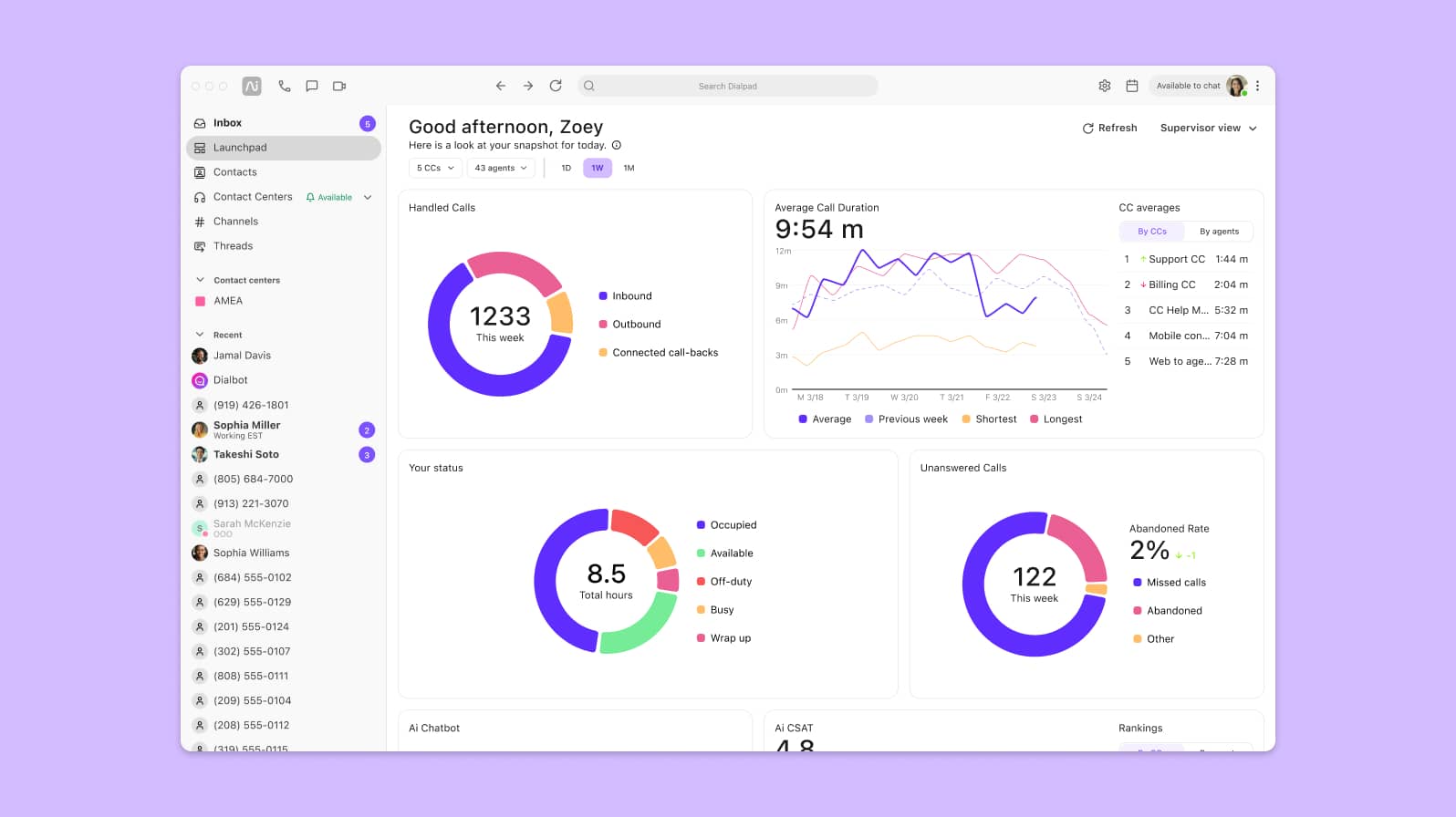Click the info icon beside snapshot text
Image resolution: width=1456 pixels, height=817 pixels.
[x=617, y=145]
